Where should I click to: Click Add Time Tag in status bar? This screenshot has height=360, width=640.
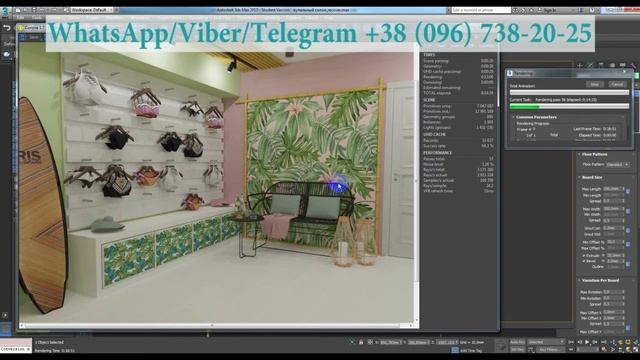(x=471, y=350)
